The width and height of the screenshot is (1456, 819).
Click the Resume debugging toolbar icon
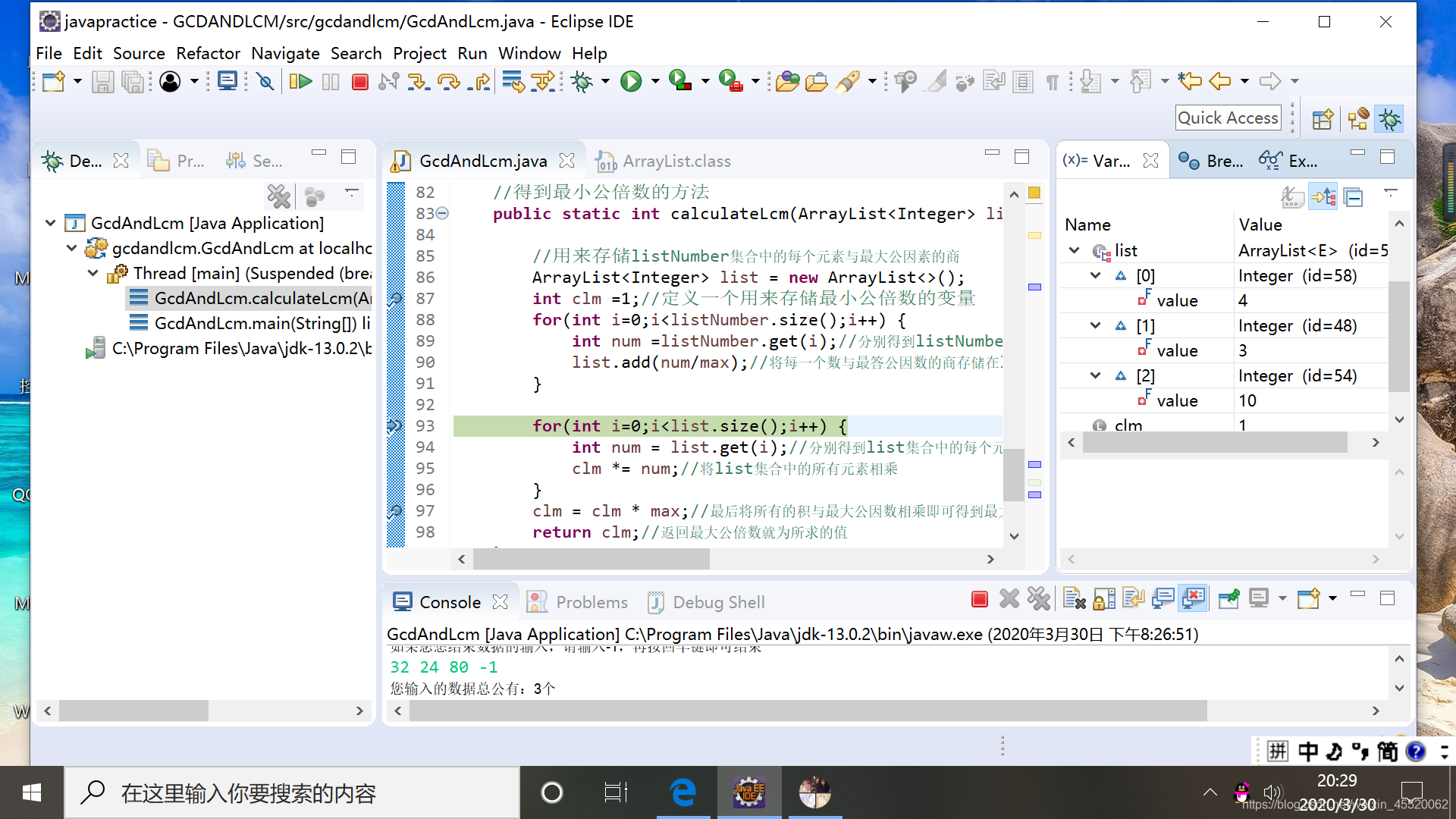(x=300, y=81)
